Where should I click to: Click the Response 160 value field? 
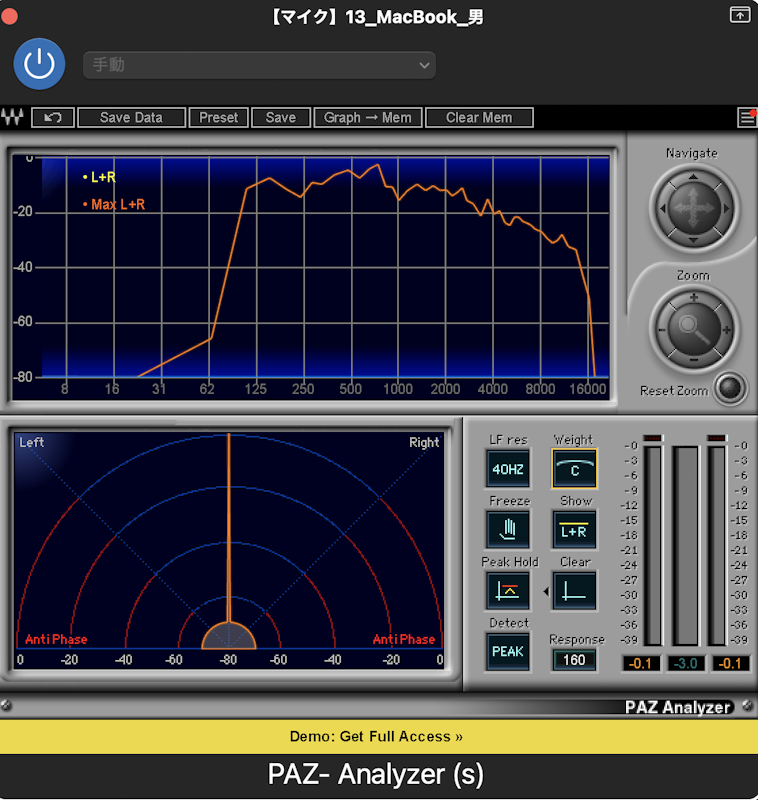tap(574, 660)
